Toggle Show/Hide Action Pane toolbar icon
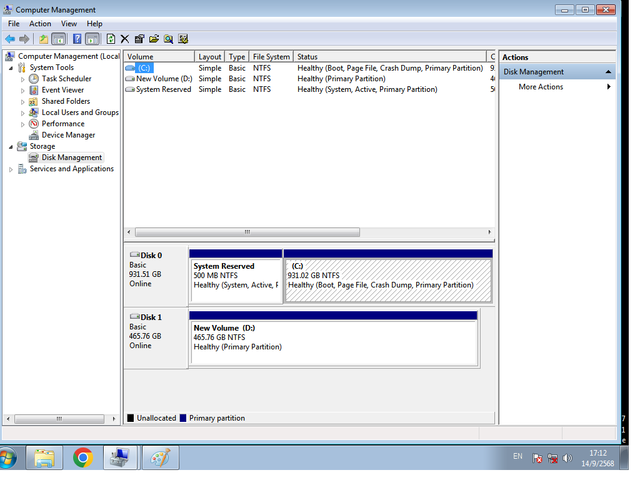The image size is (640, 480). point(92,40)
